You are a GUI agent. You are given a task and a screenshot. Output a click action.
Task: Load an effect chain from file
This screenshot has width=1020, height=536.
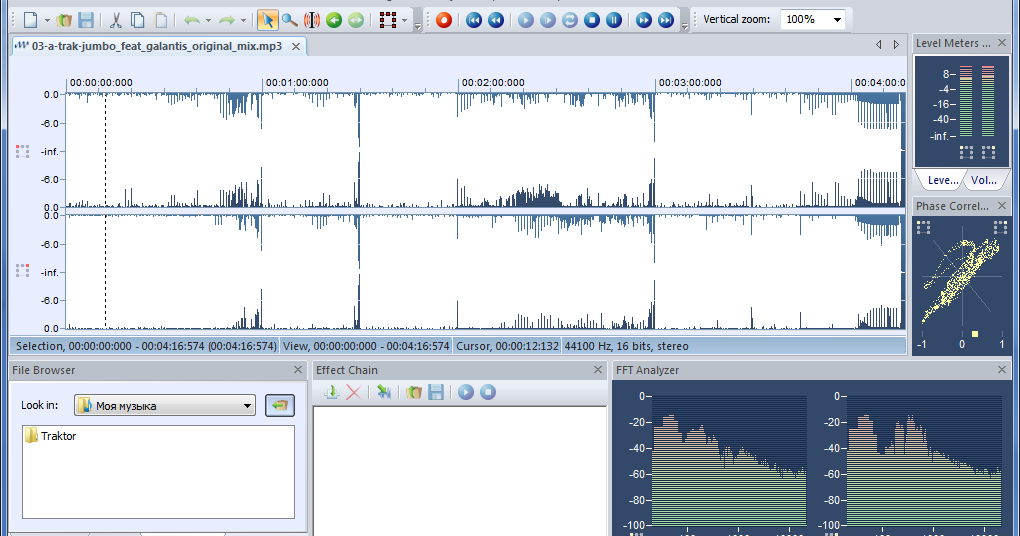(414, 392)
